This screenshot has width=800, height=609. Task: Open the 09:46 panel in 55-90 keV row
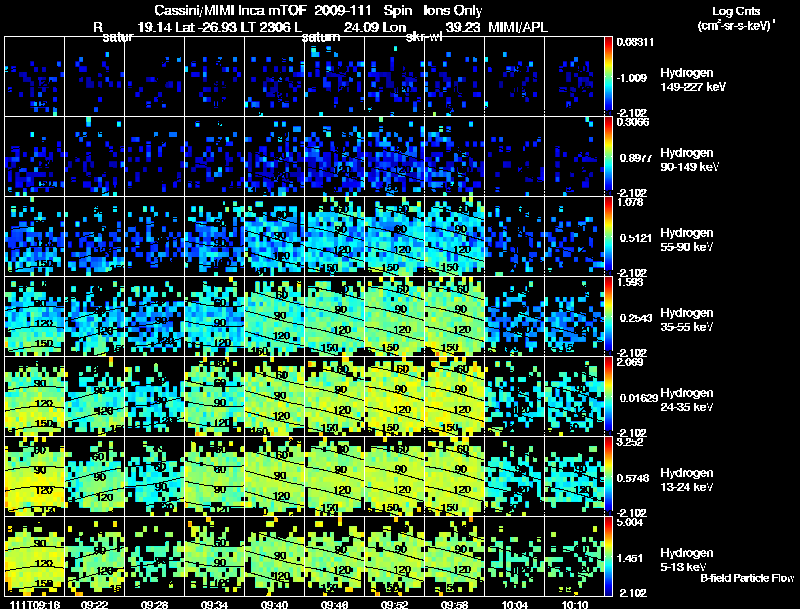[335, 236]
